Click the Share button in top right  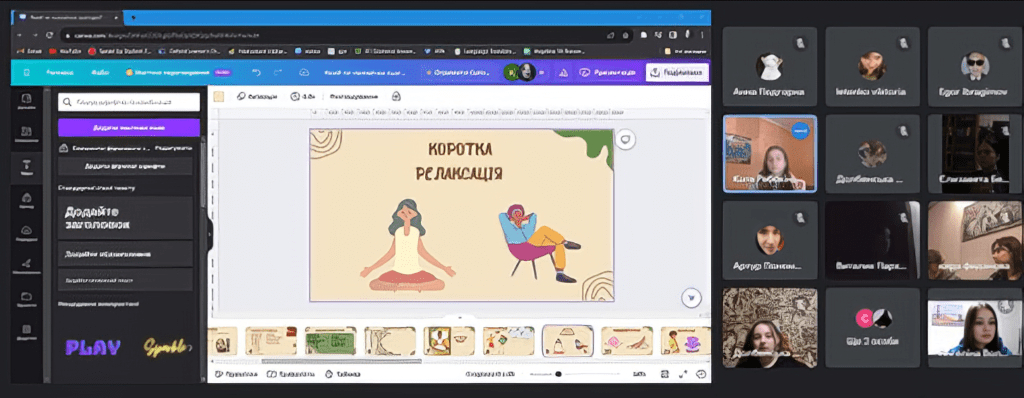coord(677,73)
